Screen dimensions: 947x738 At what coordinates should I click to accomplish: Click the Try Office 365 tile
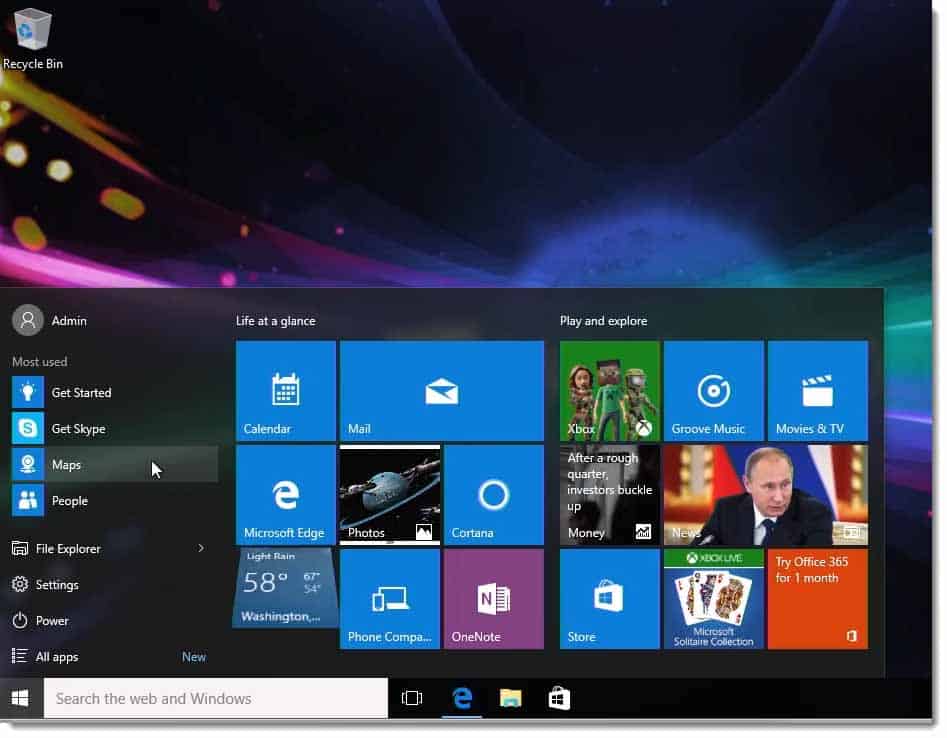[818, 599]
